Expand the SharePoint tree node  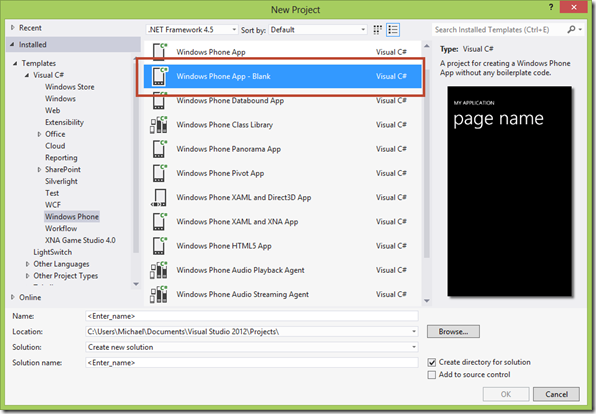(39, 170)
